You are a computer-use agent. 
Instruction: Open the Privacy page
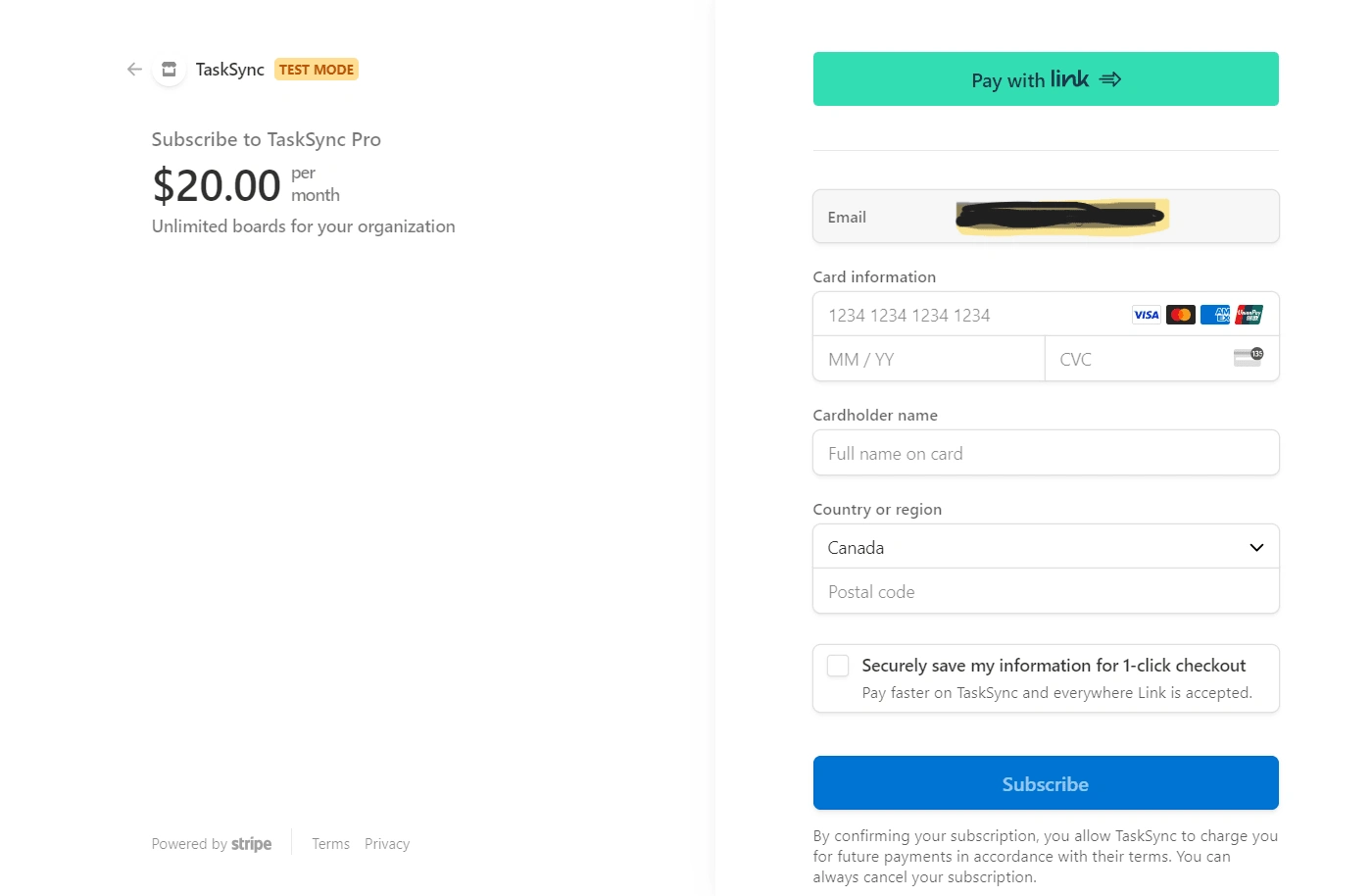387,843
